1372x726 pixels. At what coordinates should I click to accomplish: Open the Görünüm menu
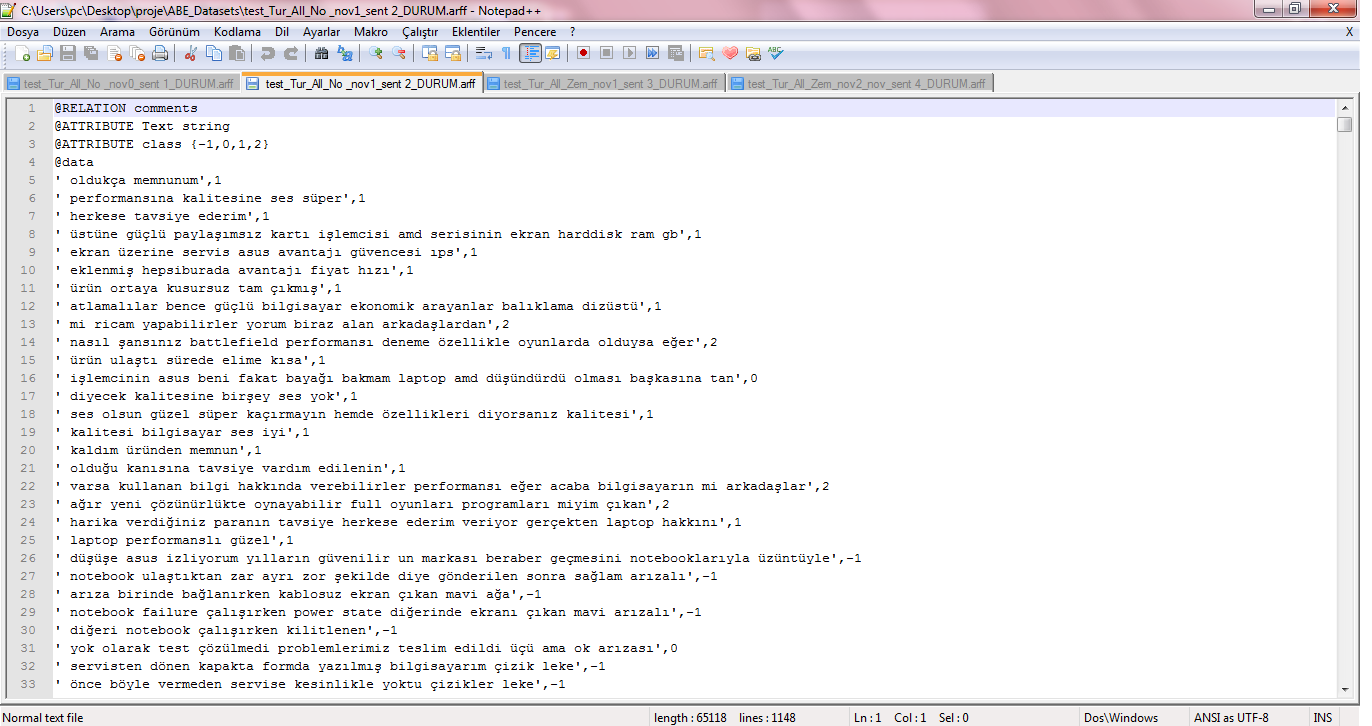[x=174, y=32]
